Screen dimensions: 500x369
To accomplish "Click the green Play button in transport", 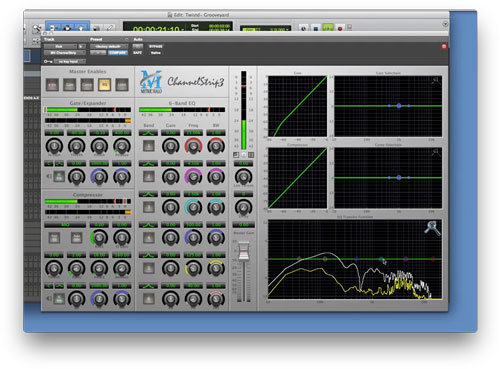I will (327, 28).
